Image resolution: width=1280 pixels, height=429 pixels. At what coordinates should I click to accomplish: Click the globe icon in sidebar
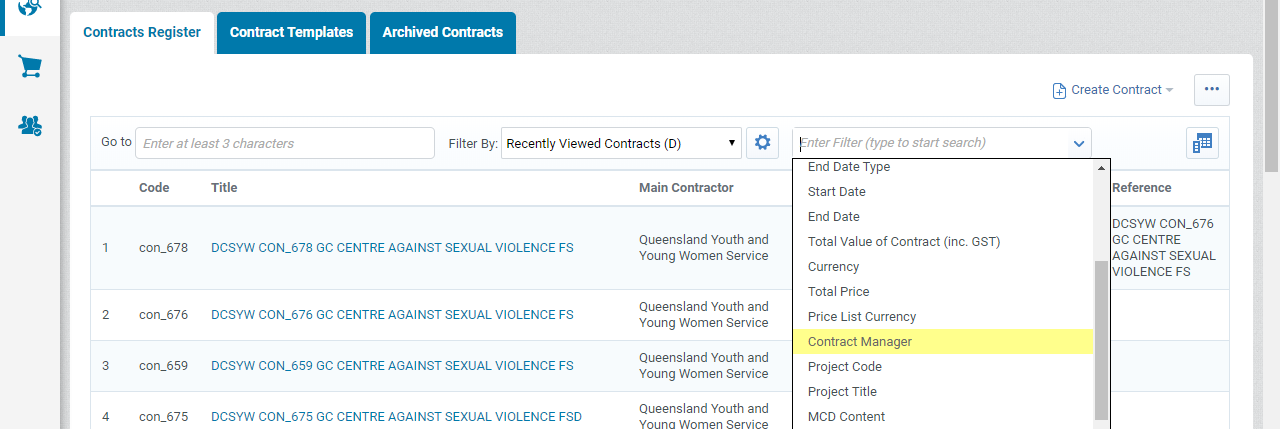click(x=30, y=8)
